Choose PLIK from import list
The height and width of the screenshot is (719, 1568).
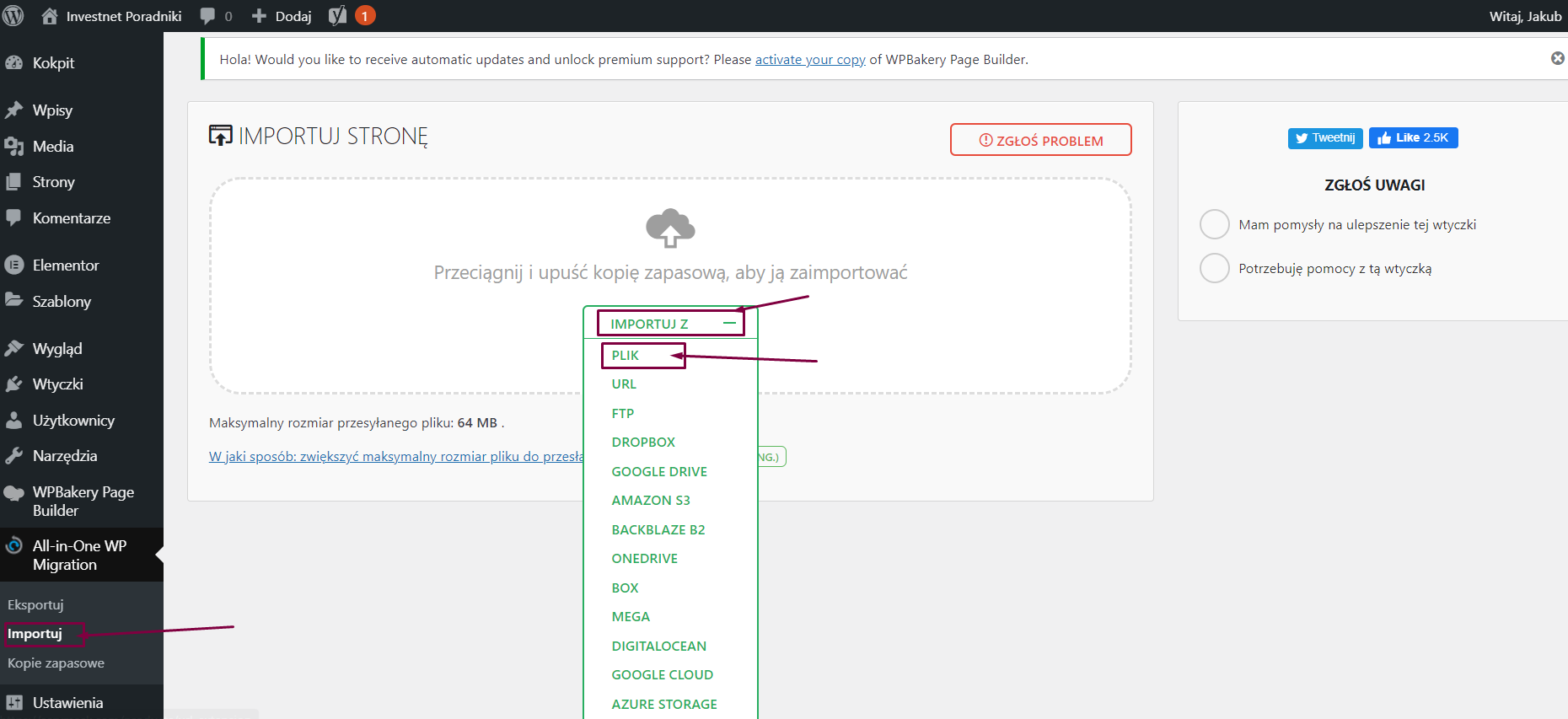click(626, 356)
